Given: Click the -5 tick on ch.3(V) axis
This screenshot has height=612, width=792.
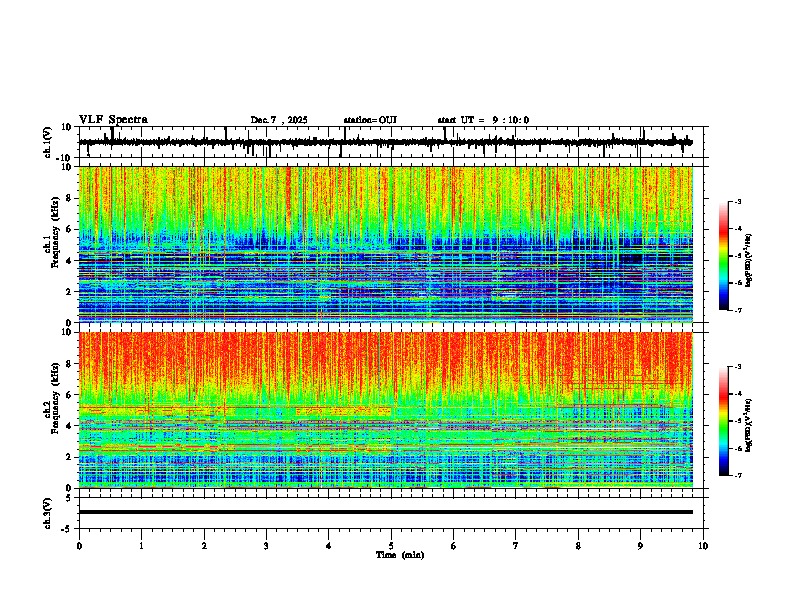Looking at the screenshot, I should click(67, 529).
